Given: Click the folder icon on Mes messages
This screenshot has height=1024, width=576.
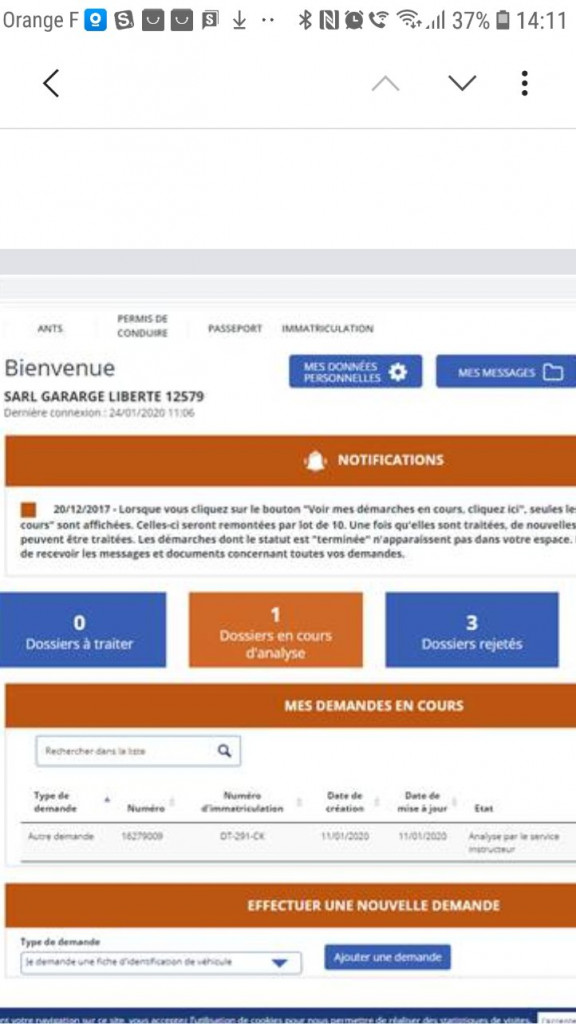Looking at the screenshot, I should (x=553, y=372).
